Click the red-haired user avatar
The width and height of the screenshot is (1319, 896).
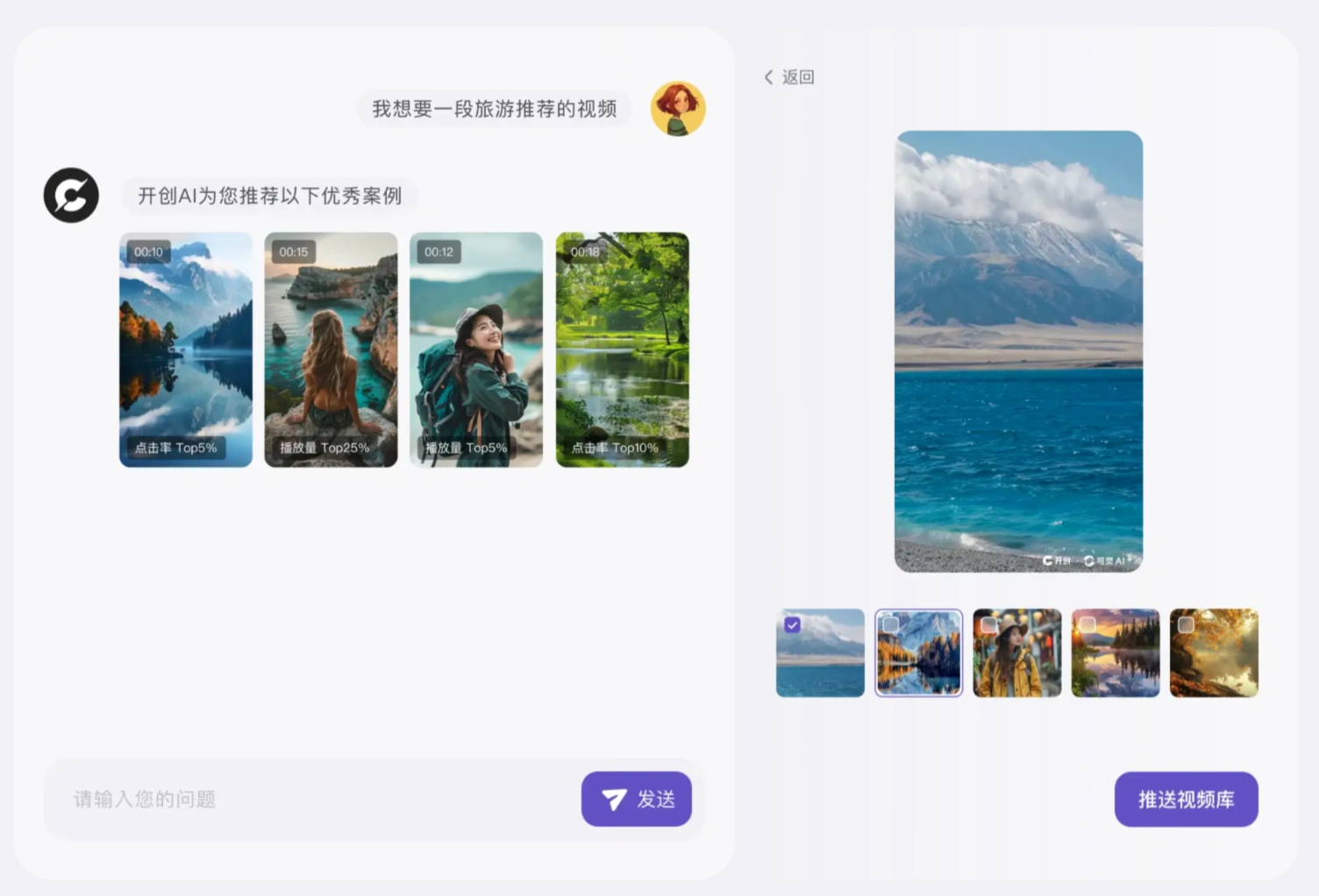(678, 109)
